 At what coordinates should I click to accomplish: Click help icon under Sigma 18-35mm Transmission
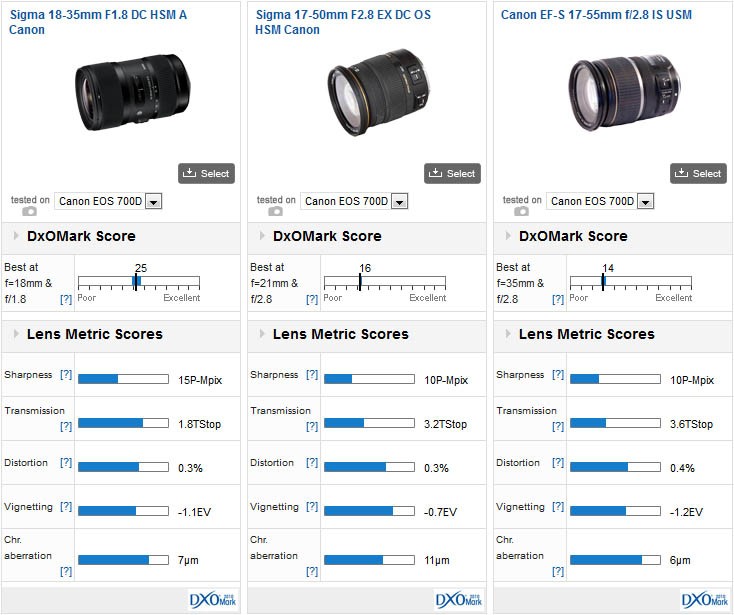click(x=66, y=426)
